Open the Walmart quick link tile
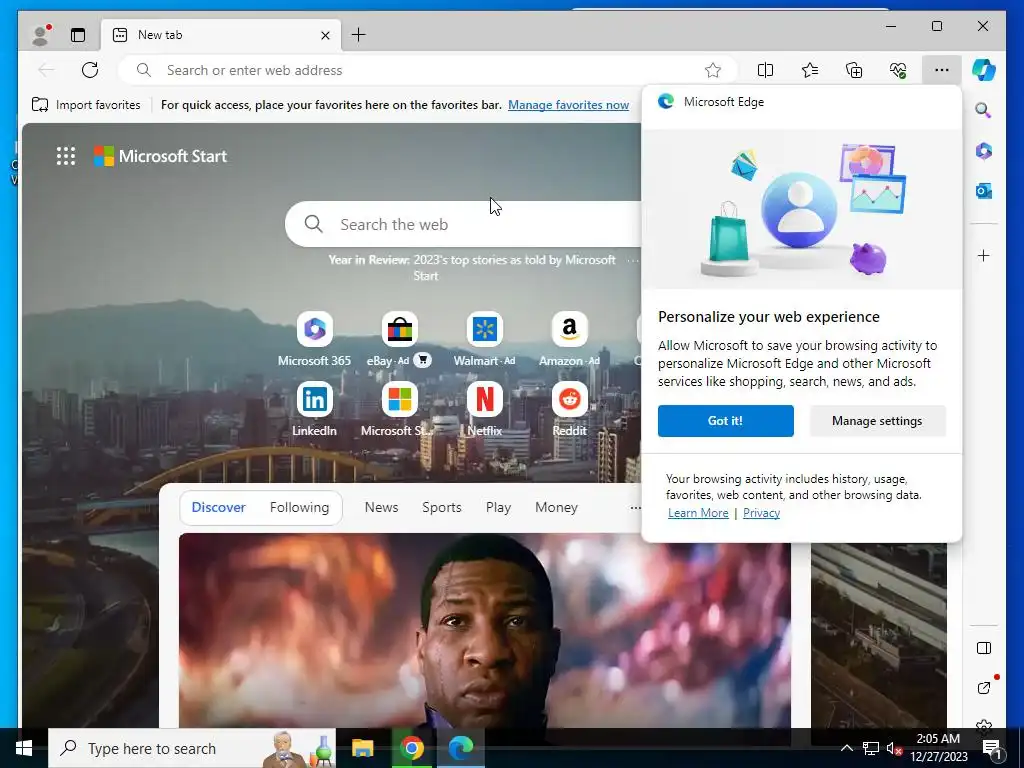The width and height of the screenshot is (1024, 768). (x=485, y=339)
